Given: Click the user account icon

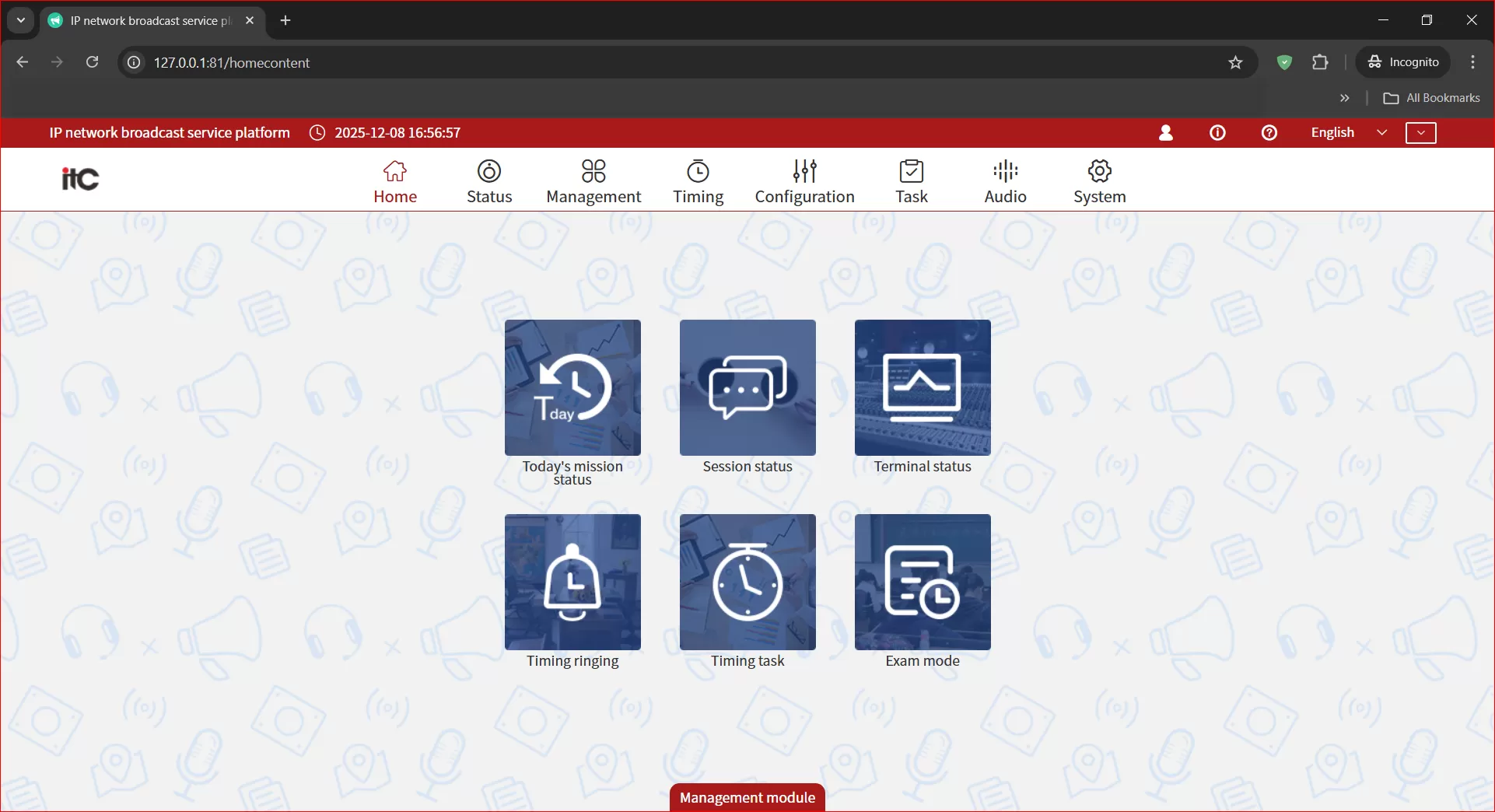Looking at the screenshot, I should click(1165, 133).
